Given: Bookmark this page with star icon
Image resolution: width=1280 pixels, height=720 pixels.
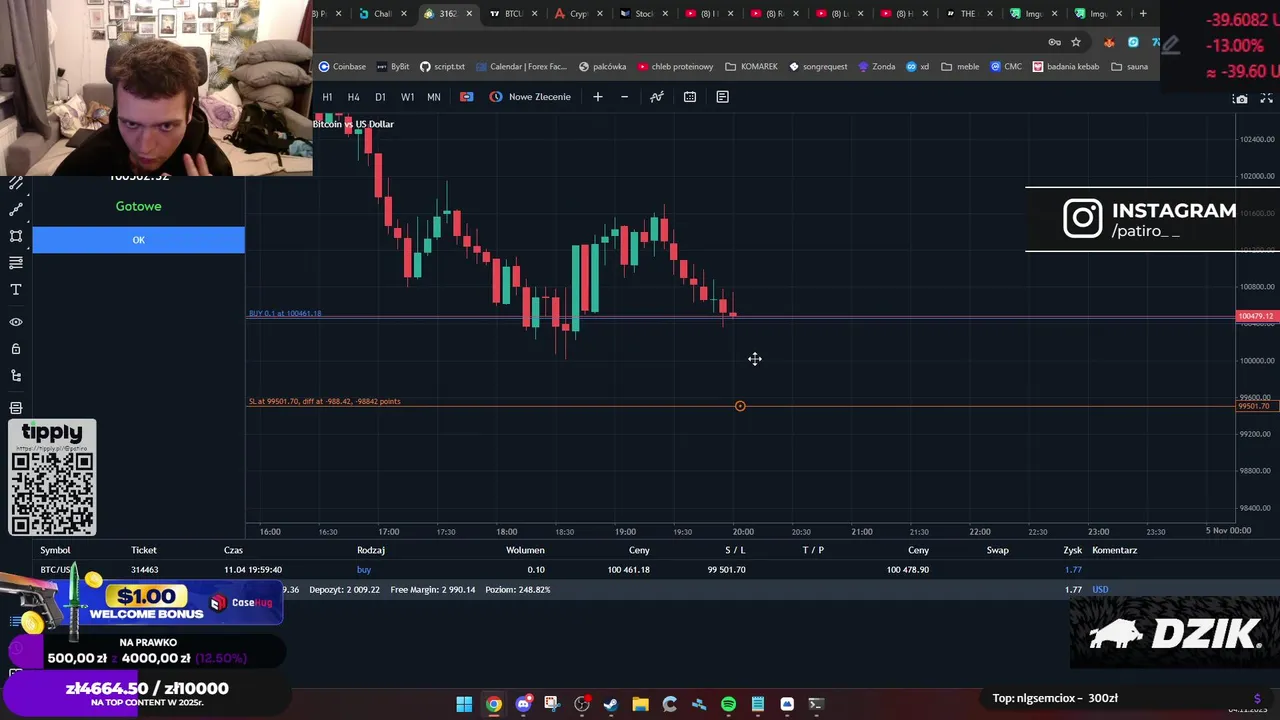Looking at the screenshot, I should [x=1076, y=42].
